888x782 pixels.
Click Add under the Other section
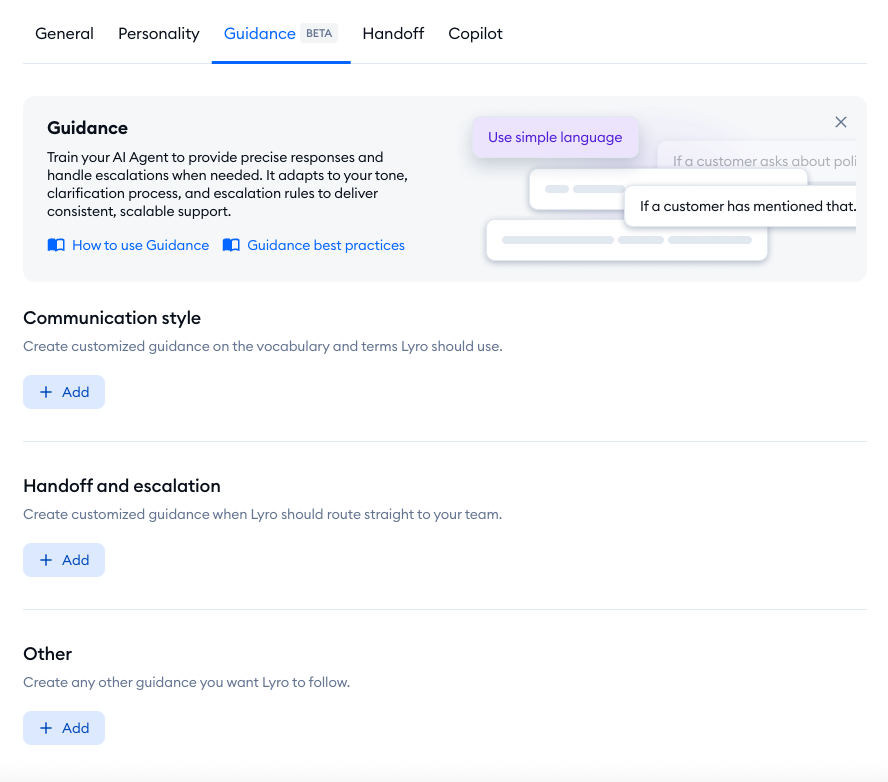64,728
